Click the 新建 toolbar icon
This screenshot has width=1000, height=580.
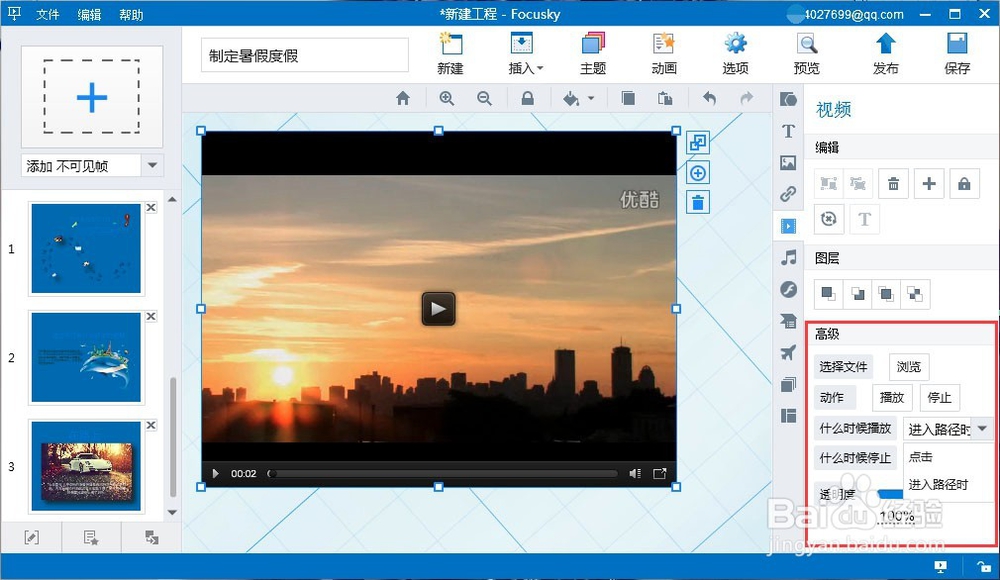pyautogui.click(x=450, y=54)
